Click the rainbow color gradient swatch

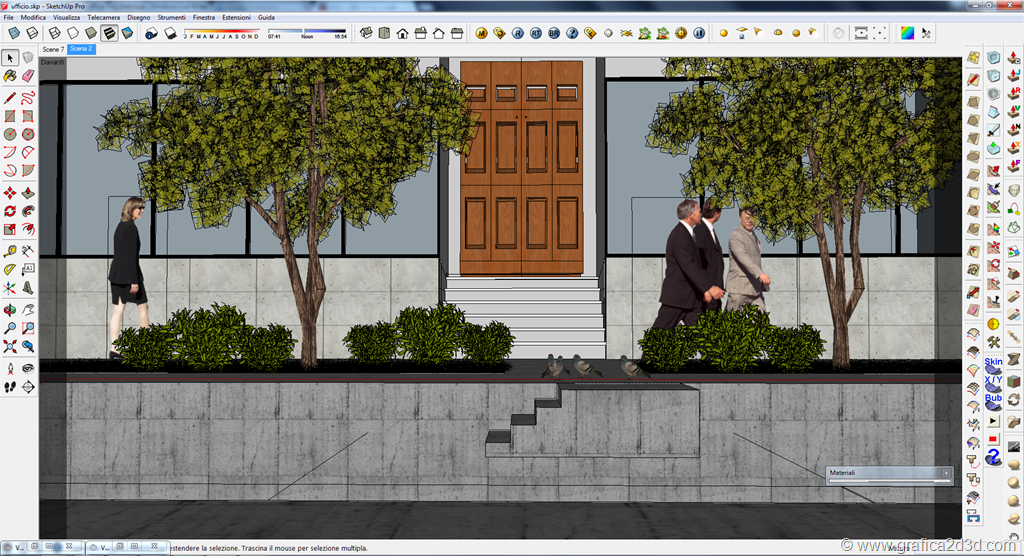click(x=907, y=33)
